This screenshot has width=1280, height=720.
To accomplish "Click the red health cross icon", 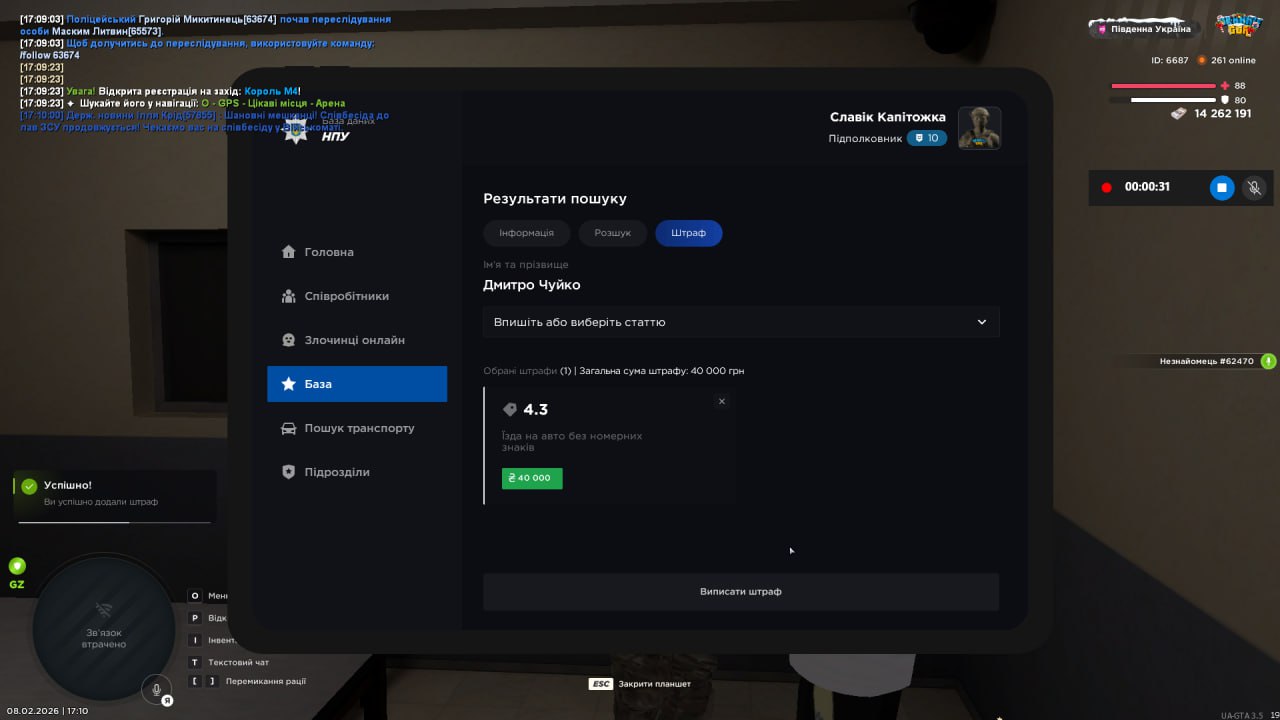I will 1225,86.
